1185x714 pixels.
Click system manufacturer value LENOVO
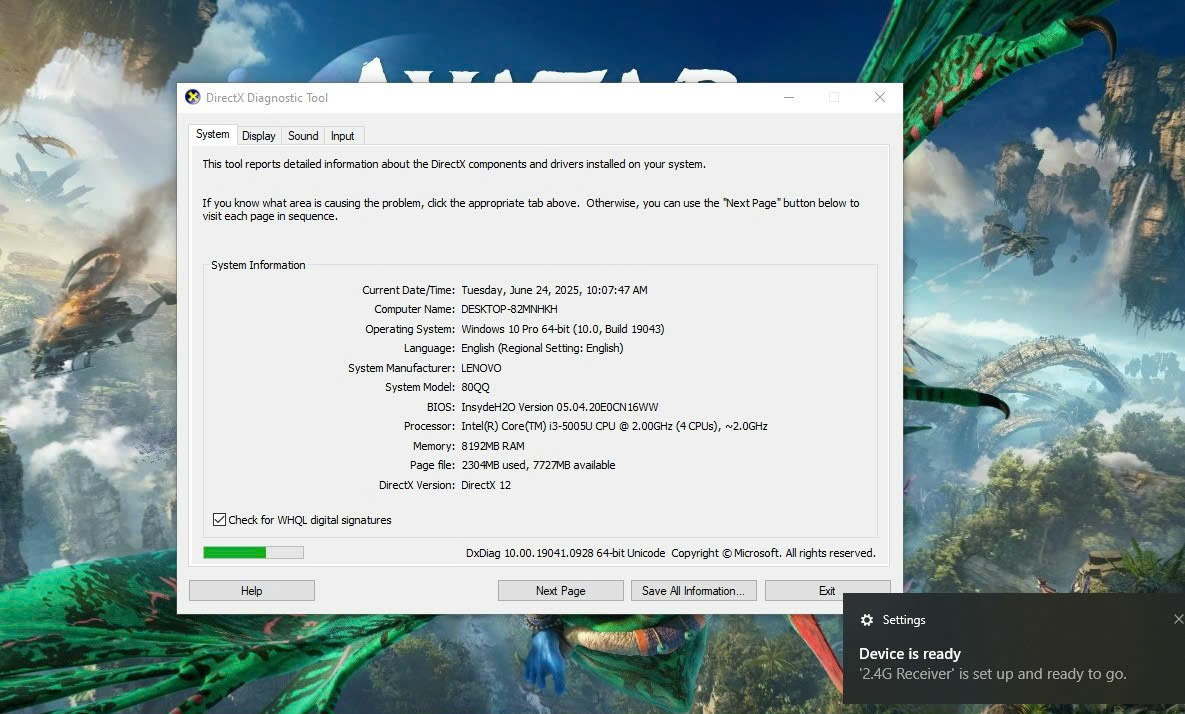pos(481,368)
